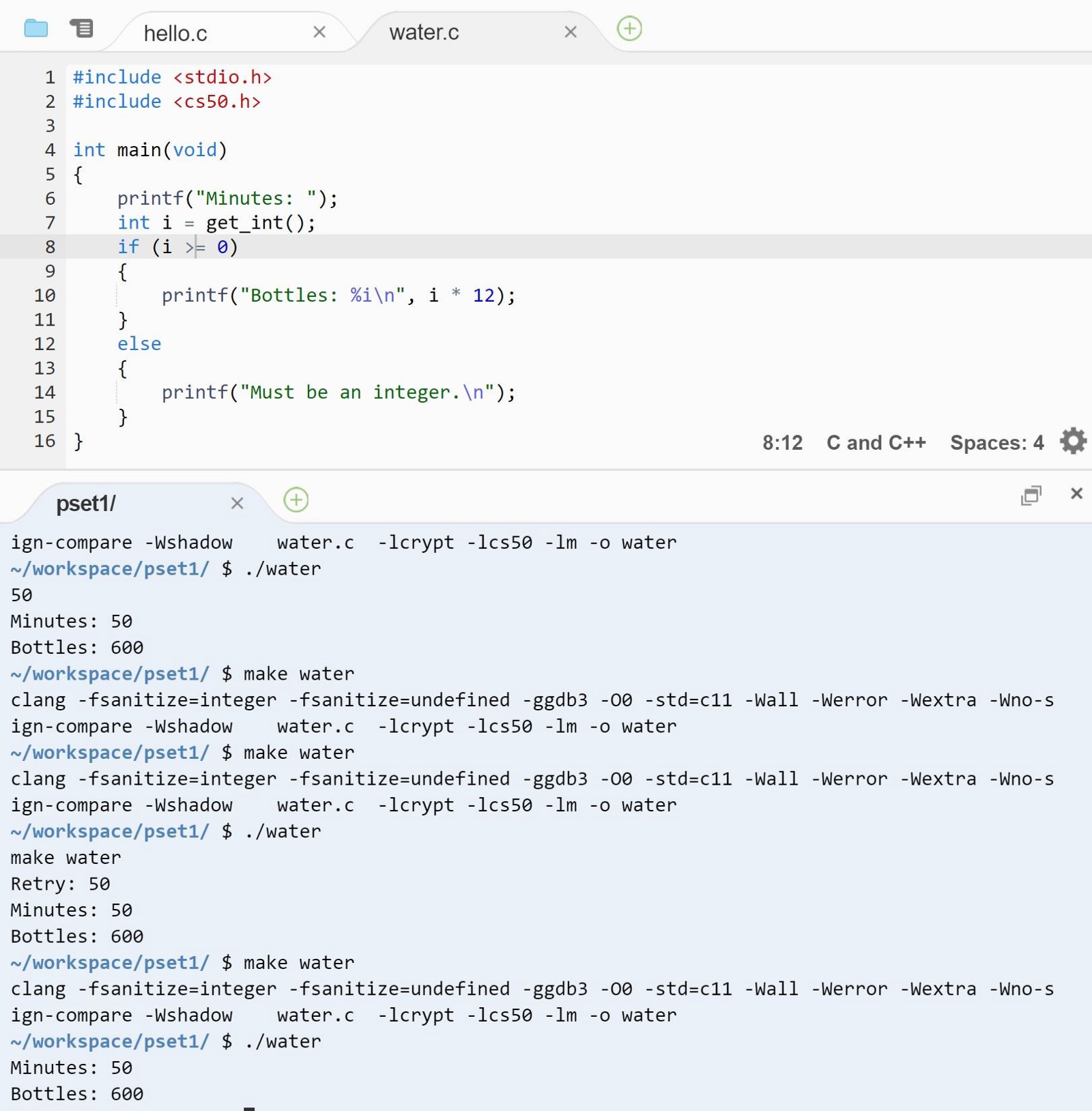Open a new terminal tab with plus icon

pos(296,500)
